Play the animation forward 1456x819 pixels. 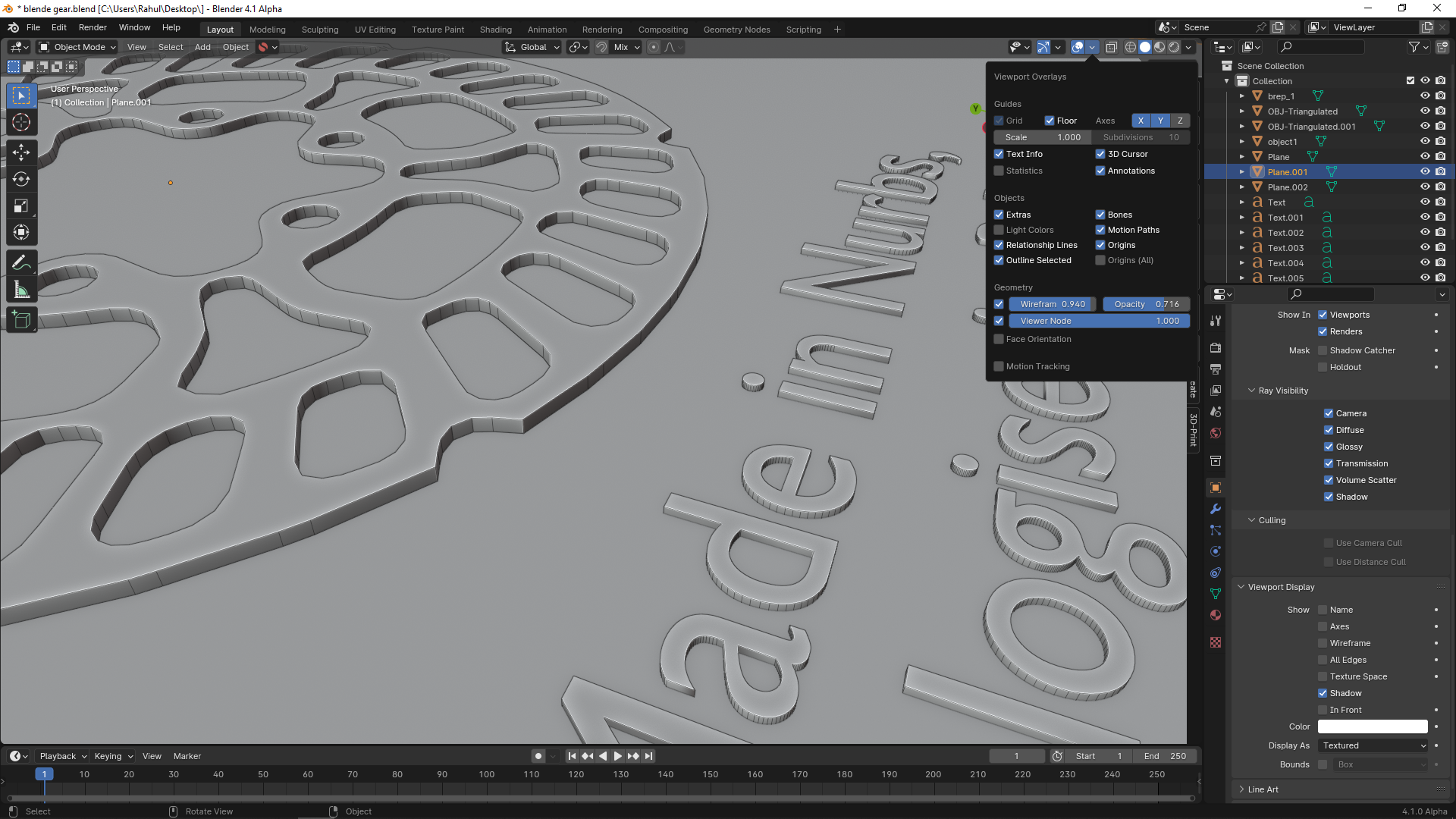pyautogui.click(x=617, y=756)
